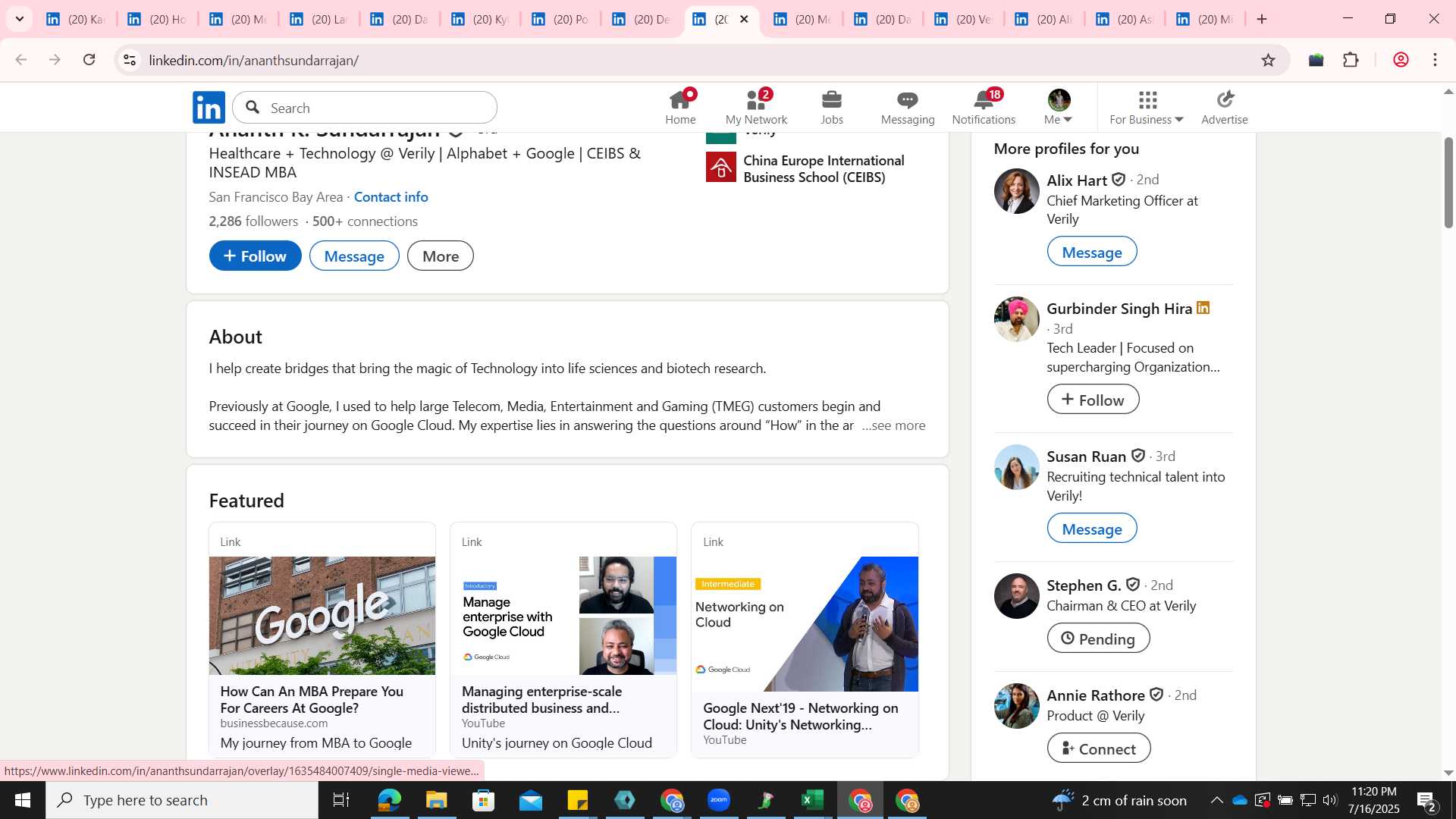Open the Chrome extensions puzzle icon
1456x819 pixels.
click(1351, 60)
